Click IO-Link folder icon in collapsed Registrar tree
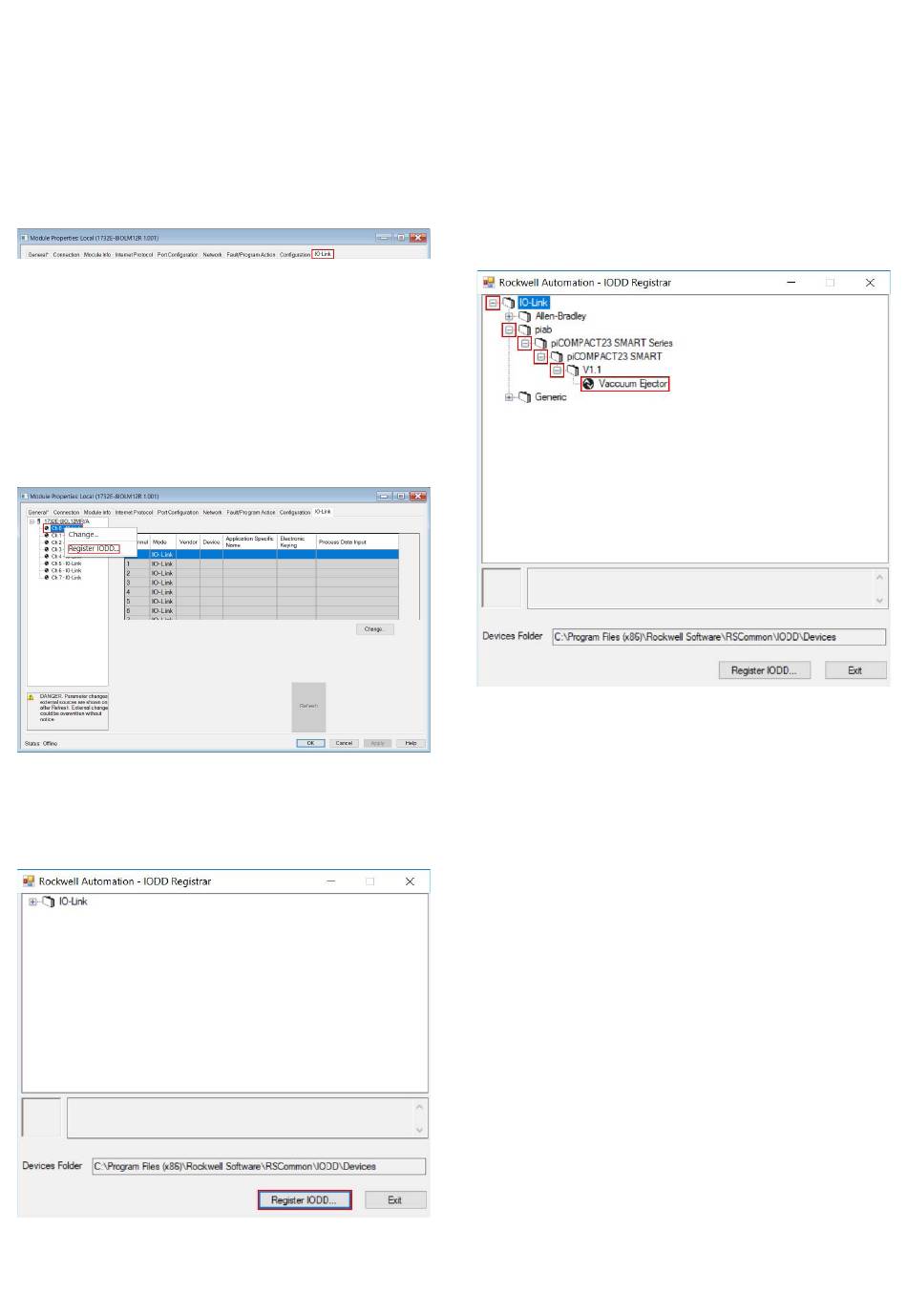907x1316 pixels. 49,902
